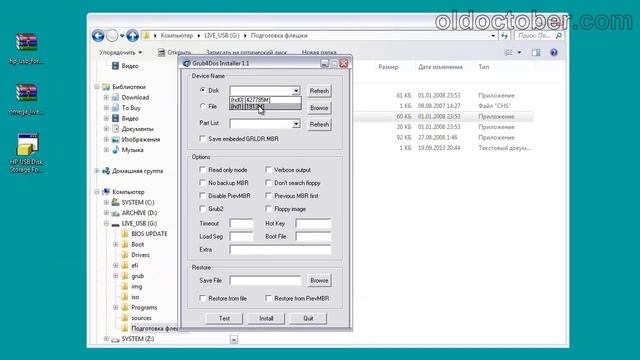
Task: Select the Disk radio button
Action: click(x=203, y=90)
